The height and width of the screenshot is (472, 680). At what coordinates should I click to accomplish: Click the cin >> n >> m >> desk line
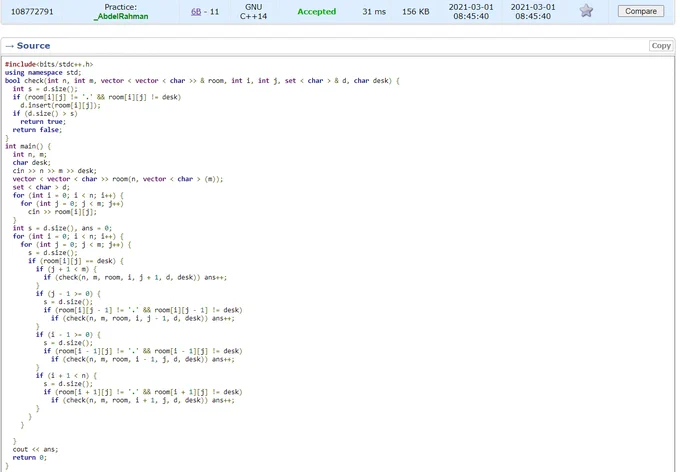55,171
